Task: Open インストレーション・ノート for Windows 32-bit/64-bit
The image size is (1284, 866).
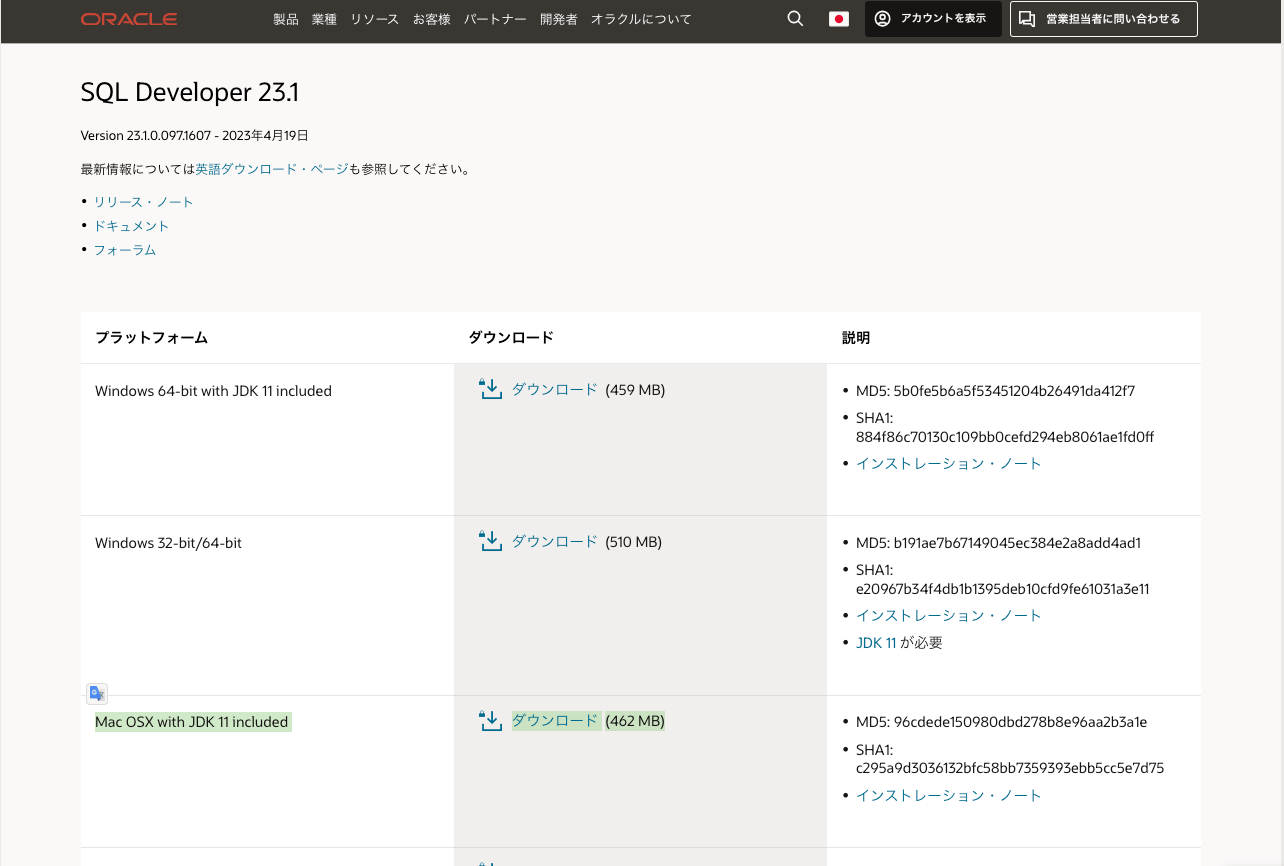Action: 949,615
